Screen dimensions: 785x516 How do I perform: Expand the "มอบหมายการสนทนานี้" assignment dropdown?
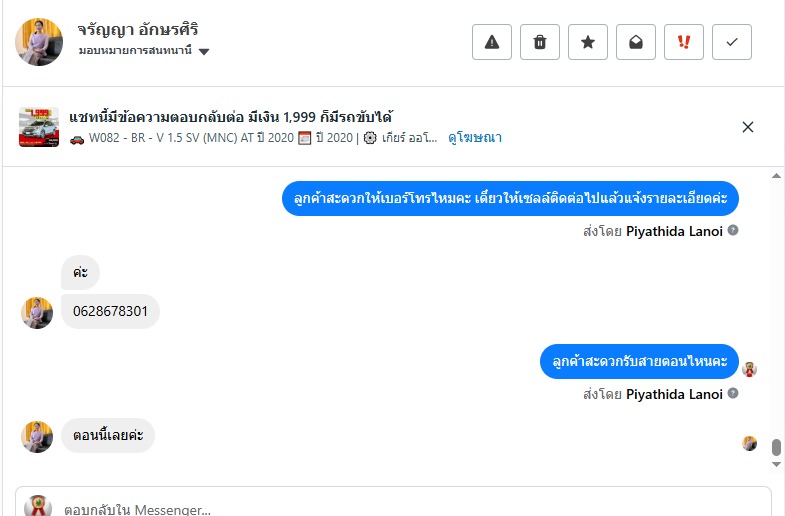point(203,51)
